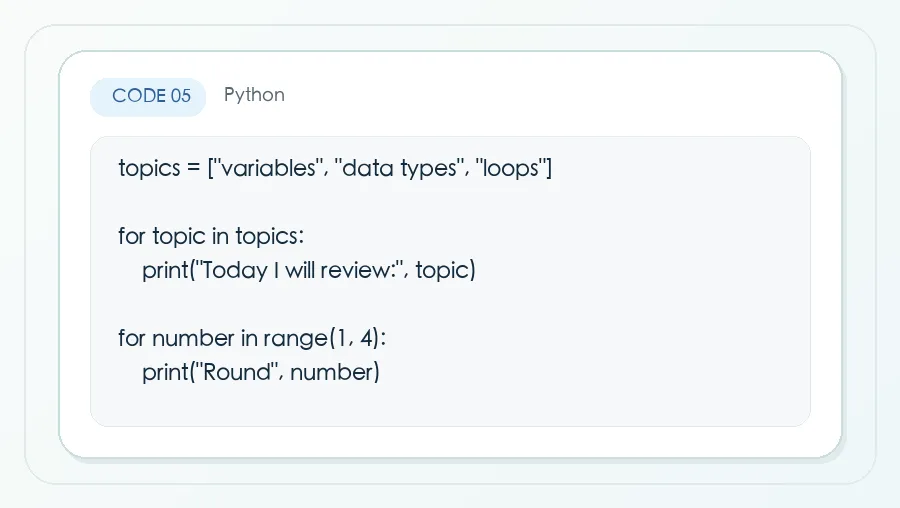The height and width of the screenshot is (508, 900).
Task: Click the empty line below list assignment
Action: tap(450, 202)
